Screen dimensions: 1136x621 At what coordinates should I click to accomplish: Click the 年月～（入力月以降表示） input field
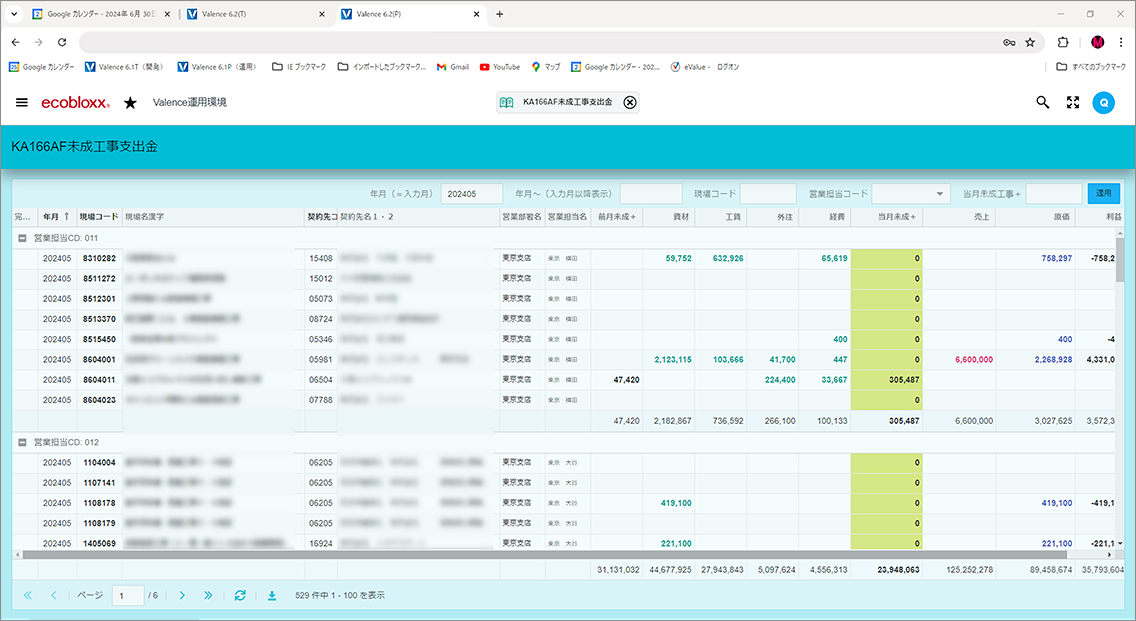click(651, 193)
